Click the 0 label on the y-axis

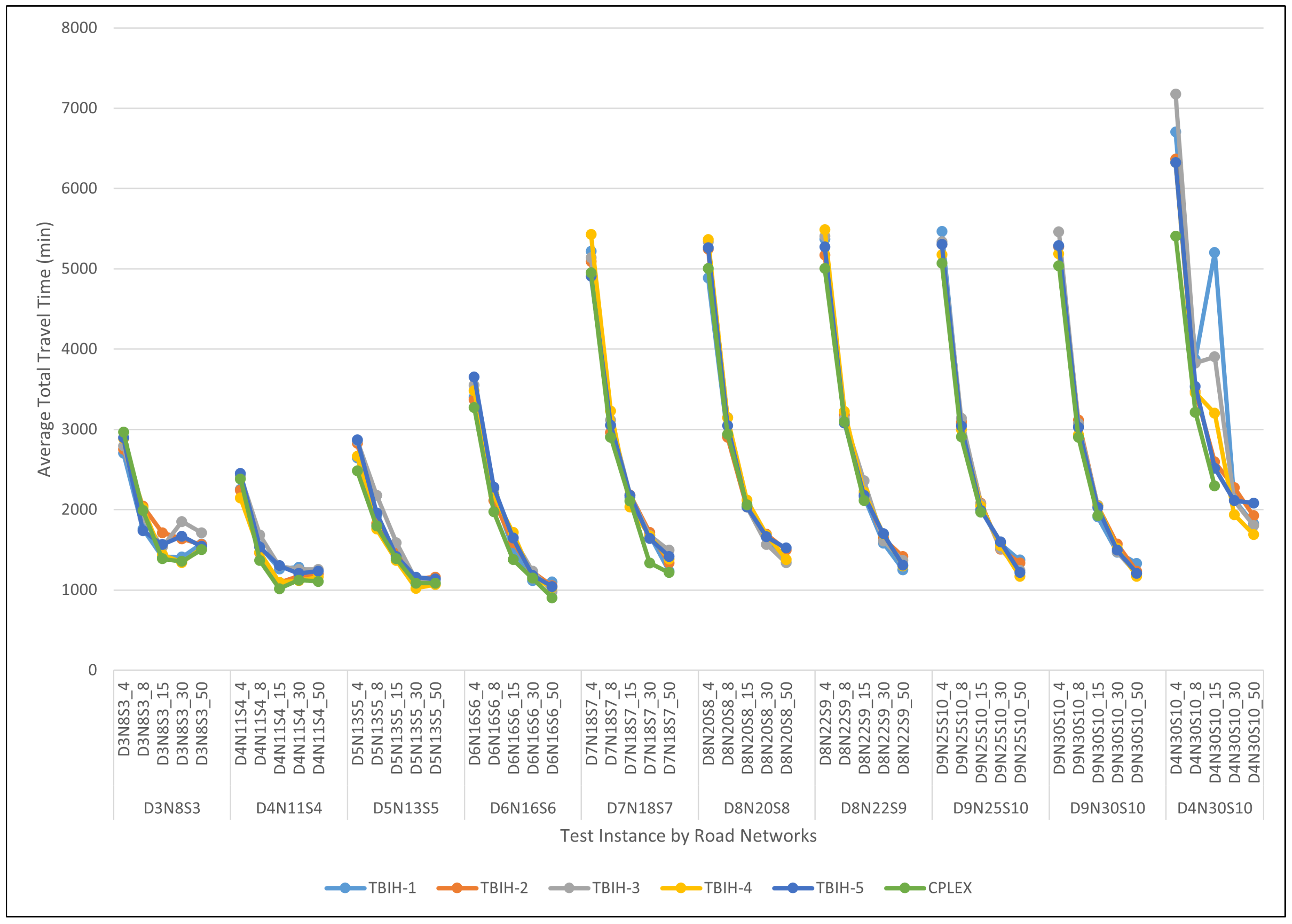[92, 670]
